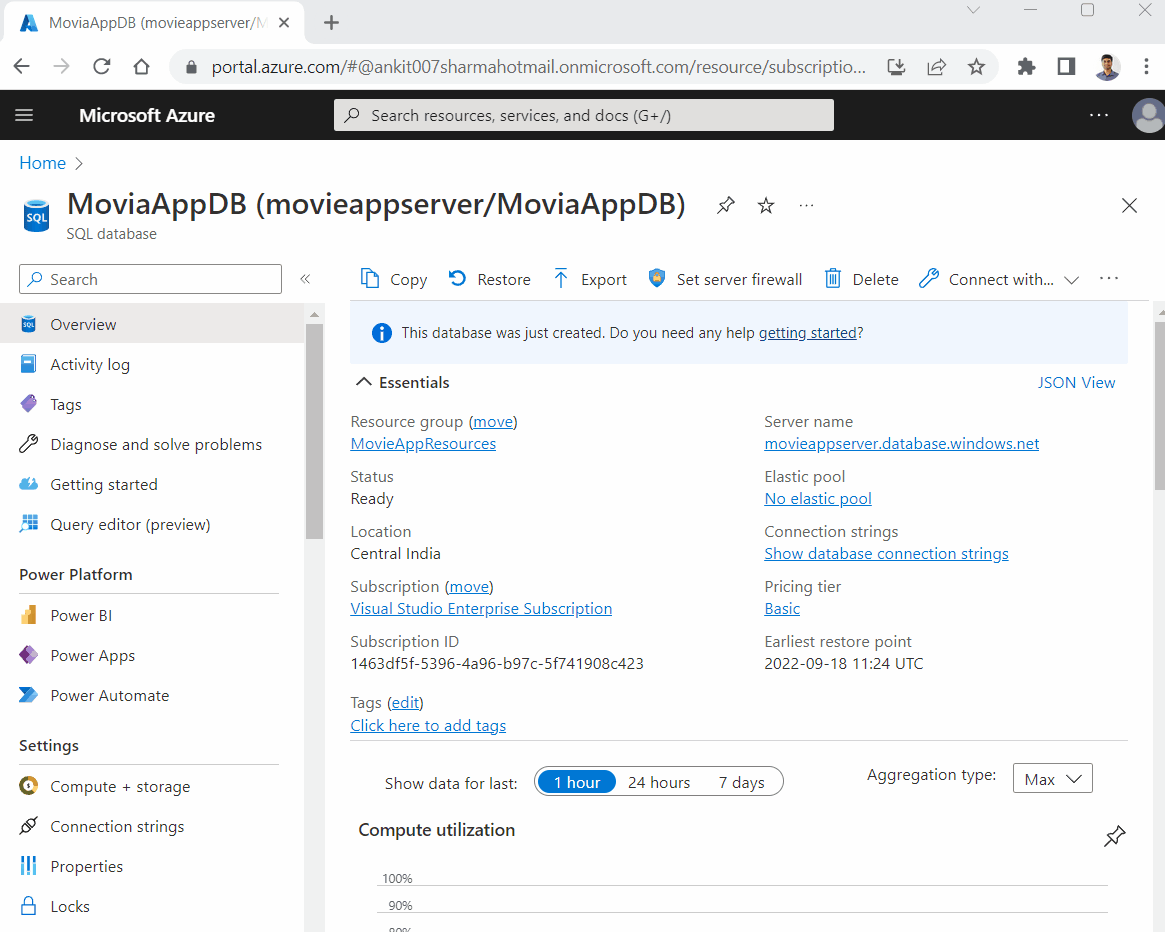
Task: Expand the Connect with dropdown
Action: click(x=1071, y=280)
